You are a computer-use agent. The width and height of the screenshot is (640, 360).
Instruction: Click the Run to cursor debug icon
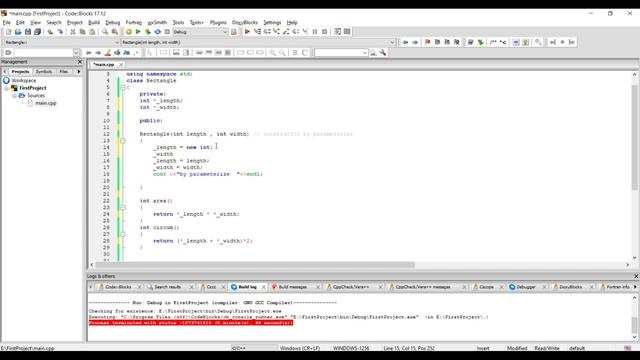tap(257, 32)
